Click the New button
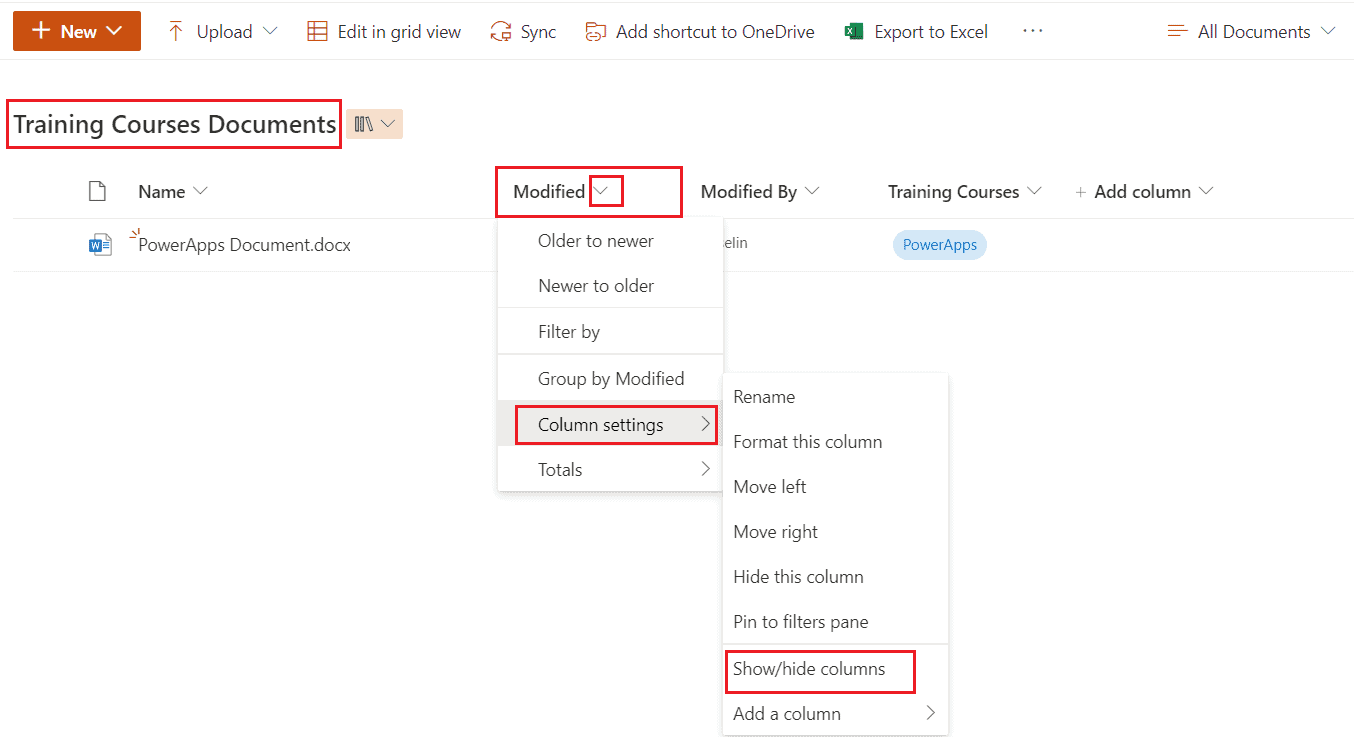 pos(77,31)
